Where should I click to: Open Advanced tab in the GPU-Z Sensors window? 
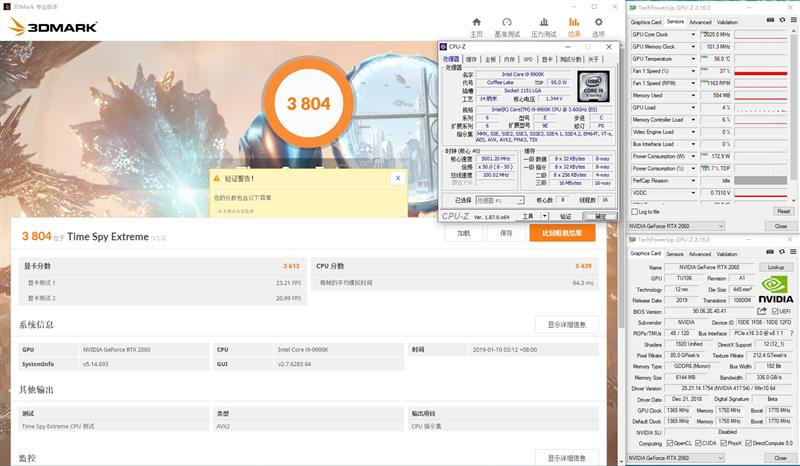pos(700,22)
